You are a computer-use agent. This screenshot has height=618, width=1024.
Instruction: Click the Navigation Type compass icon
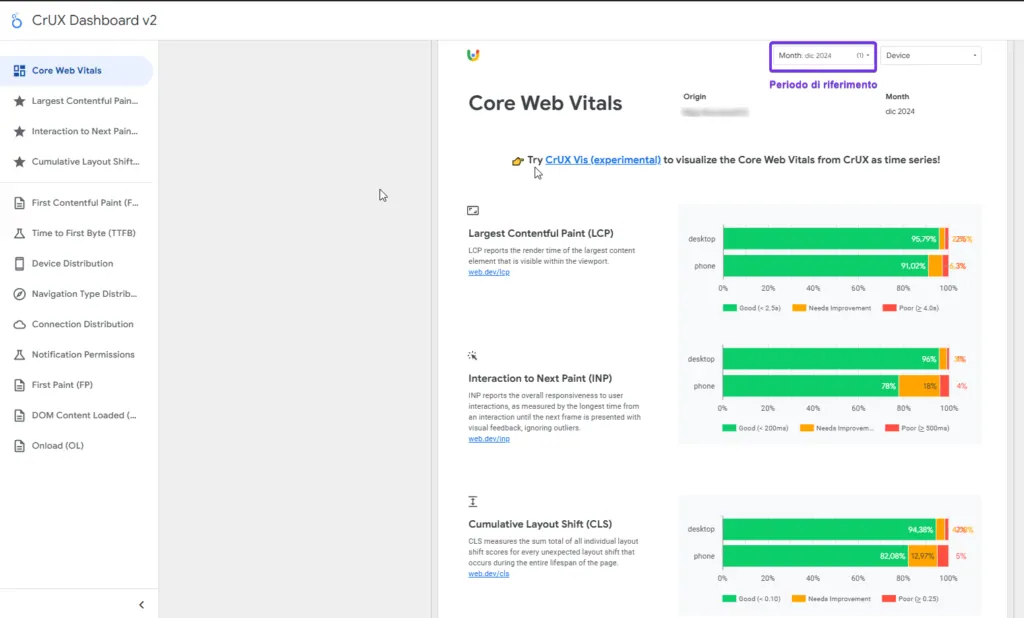20,294
